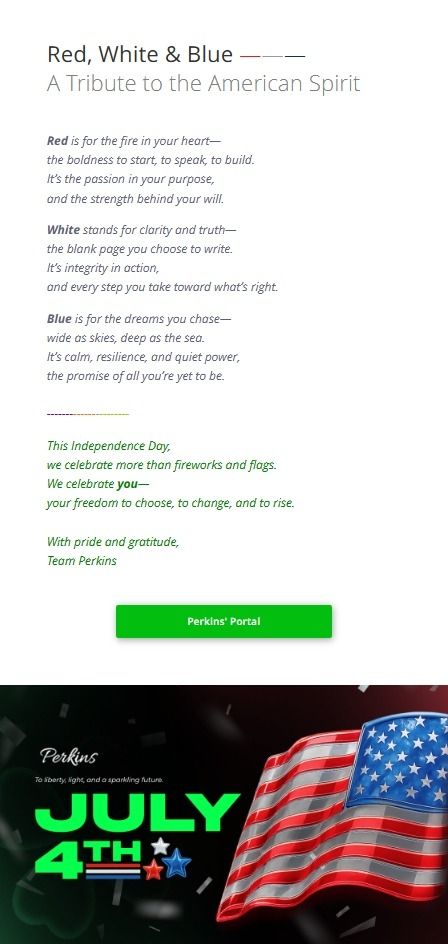Click the dashed gradient divider line
The width and height of the screenshot is (448, 944).
(88, 414)
